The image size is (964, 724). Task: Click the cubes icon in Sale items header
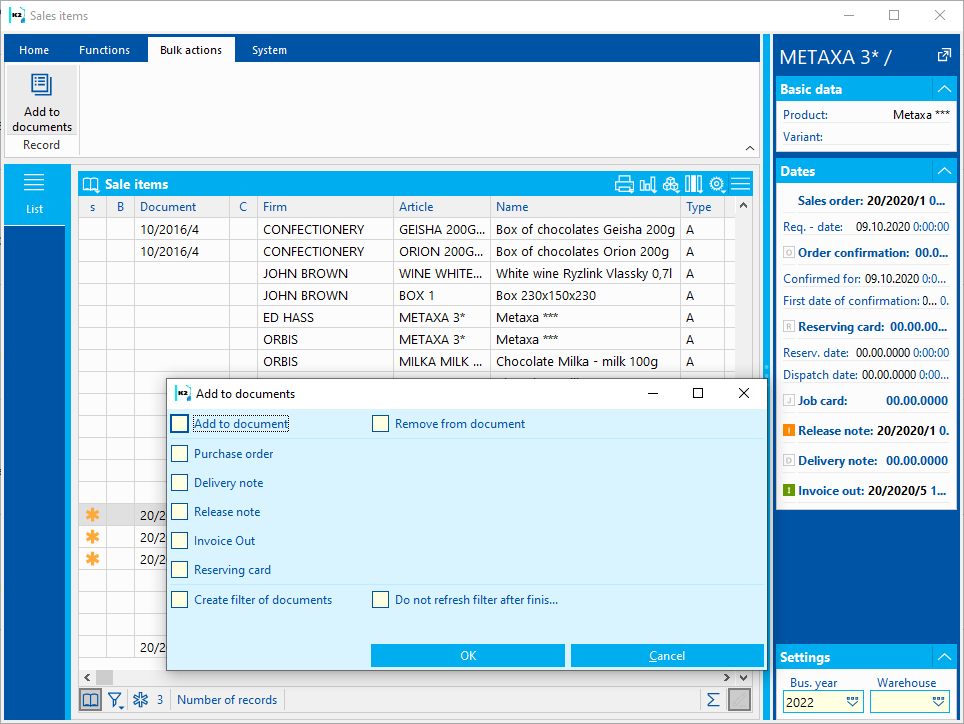[x=671, y=184]
